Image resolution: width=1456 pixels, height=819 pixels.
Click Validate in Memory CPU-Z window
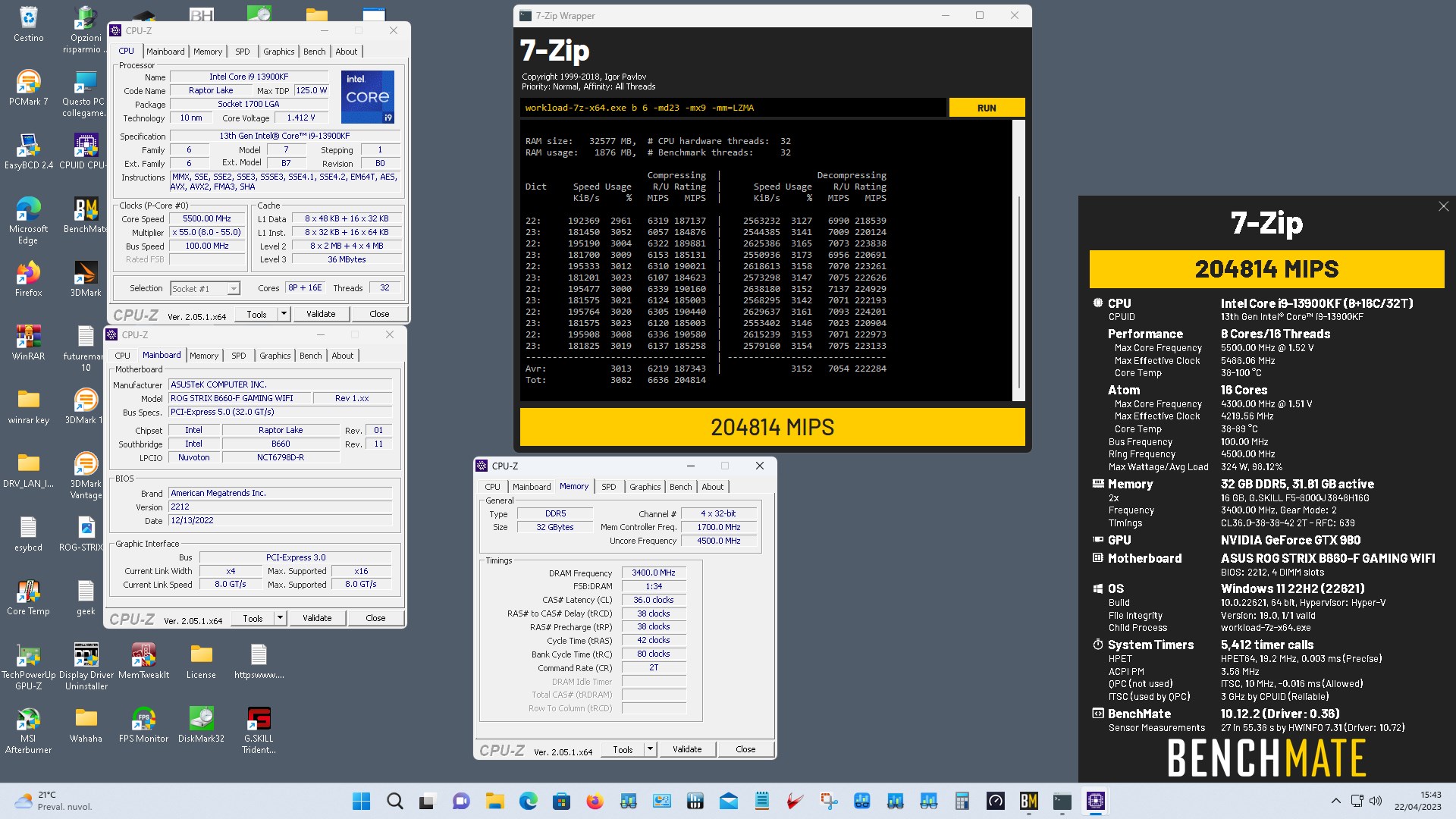tap(687, 749)
